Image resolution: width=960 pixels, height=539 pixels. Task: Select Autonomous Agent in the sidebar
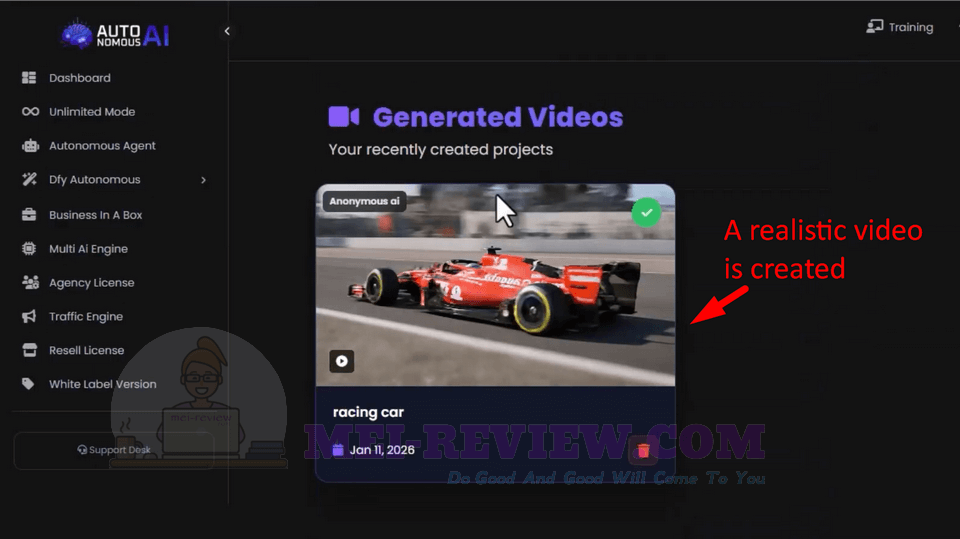point(102,146)
